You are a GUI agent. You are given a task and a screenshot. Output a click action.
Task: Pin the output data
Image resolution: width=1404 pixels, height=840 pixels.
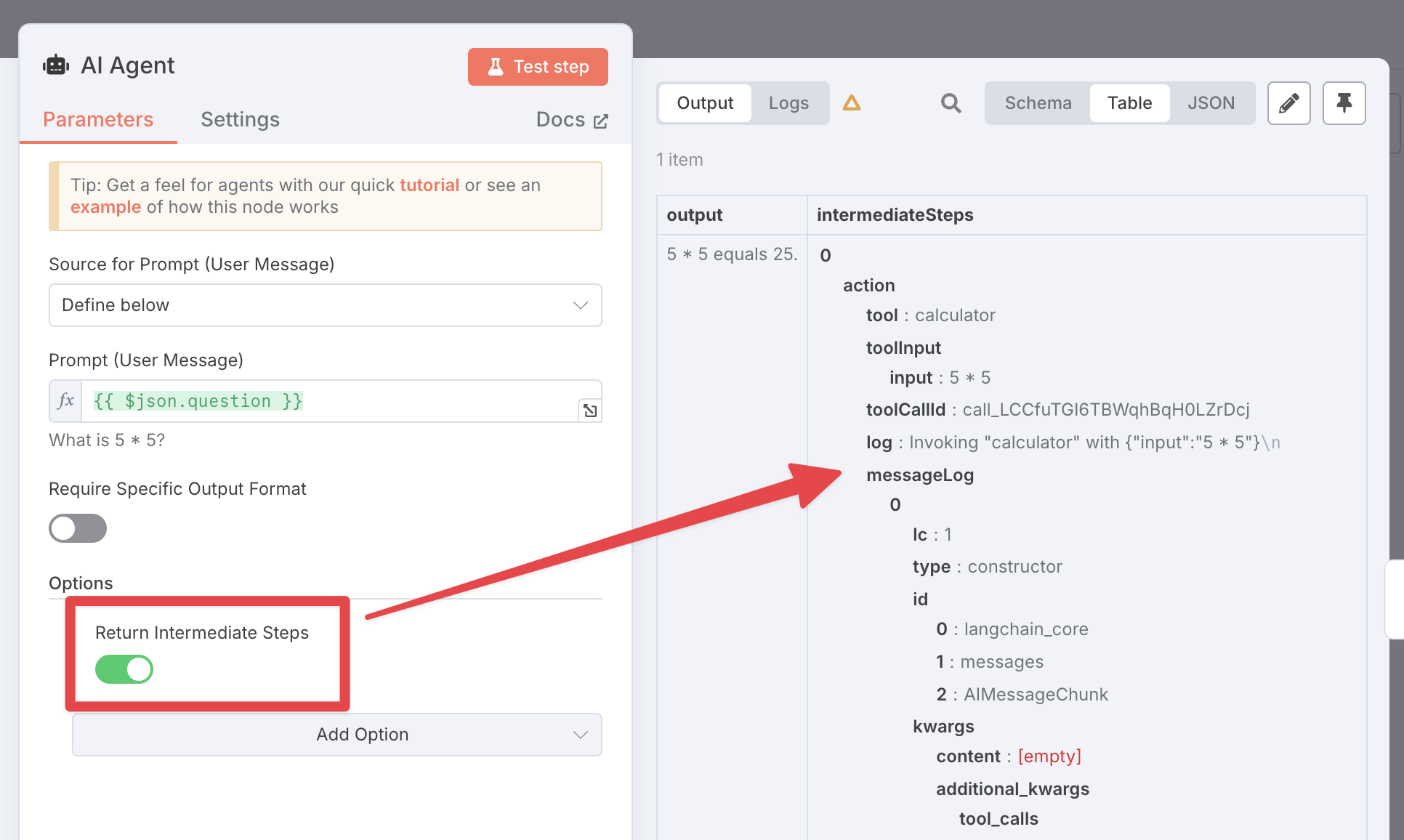[x=1344, y=102]
